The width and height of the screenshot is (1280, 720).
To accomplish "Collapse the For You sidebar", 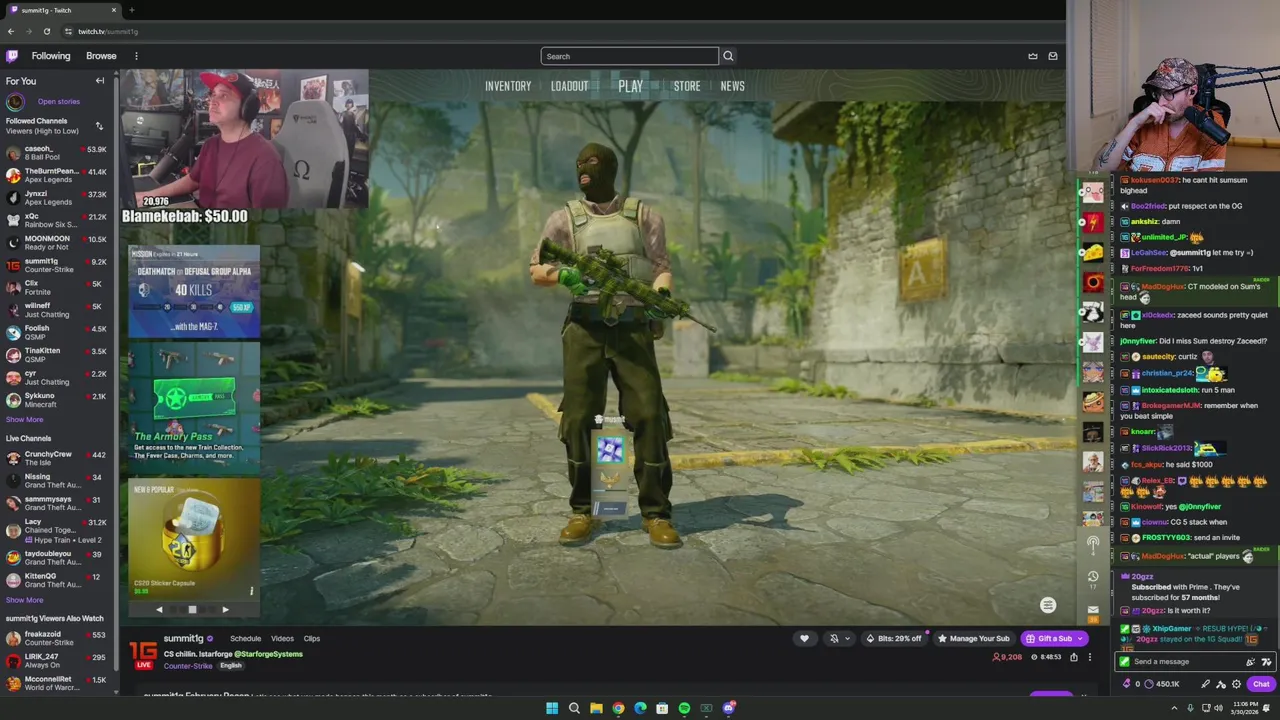I will point(100,81).
